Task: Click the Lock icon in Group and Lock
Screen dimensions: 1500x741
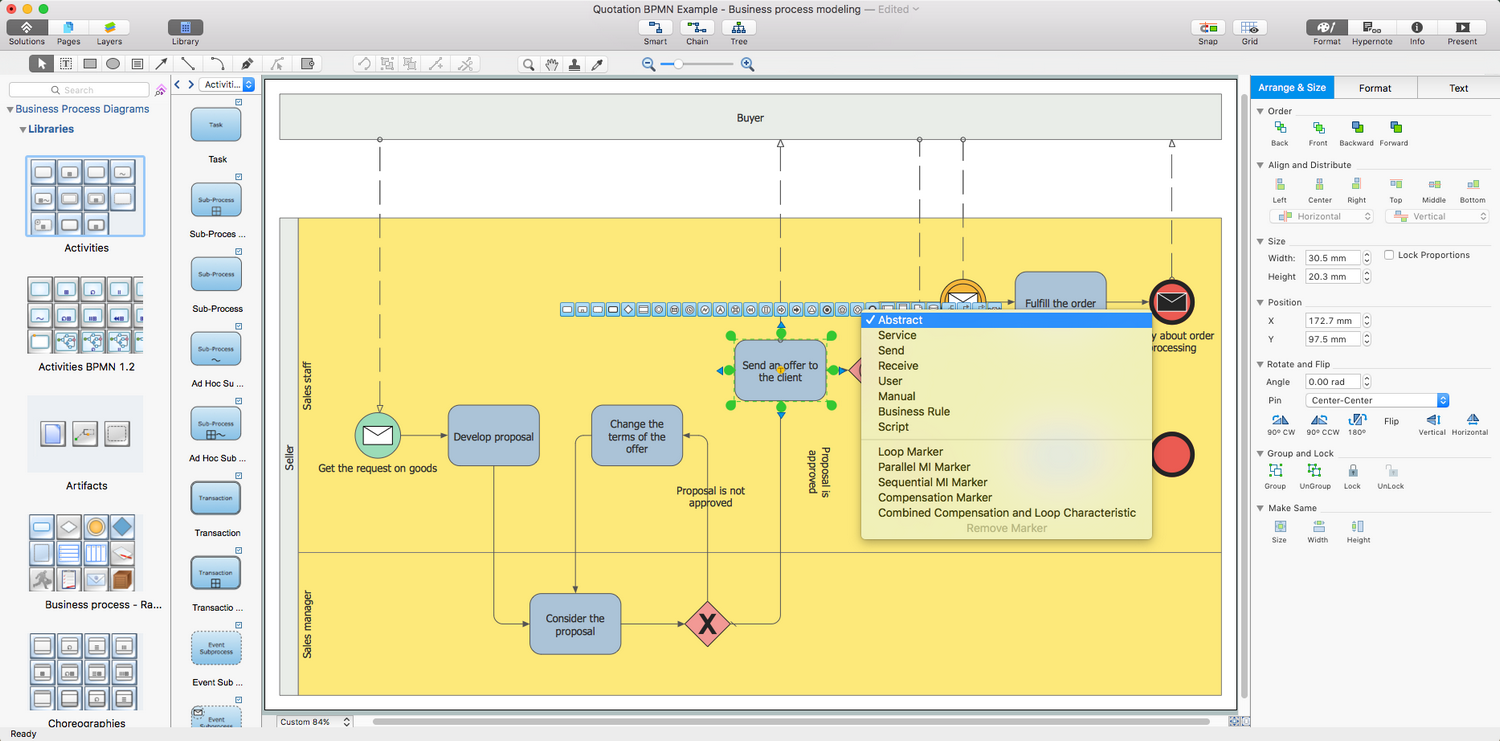Action: pos(1352,471)
